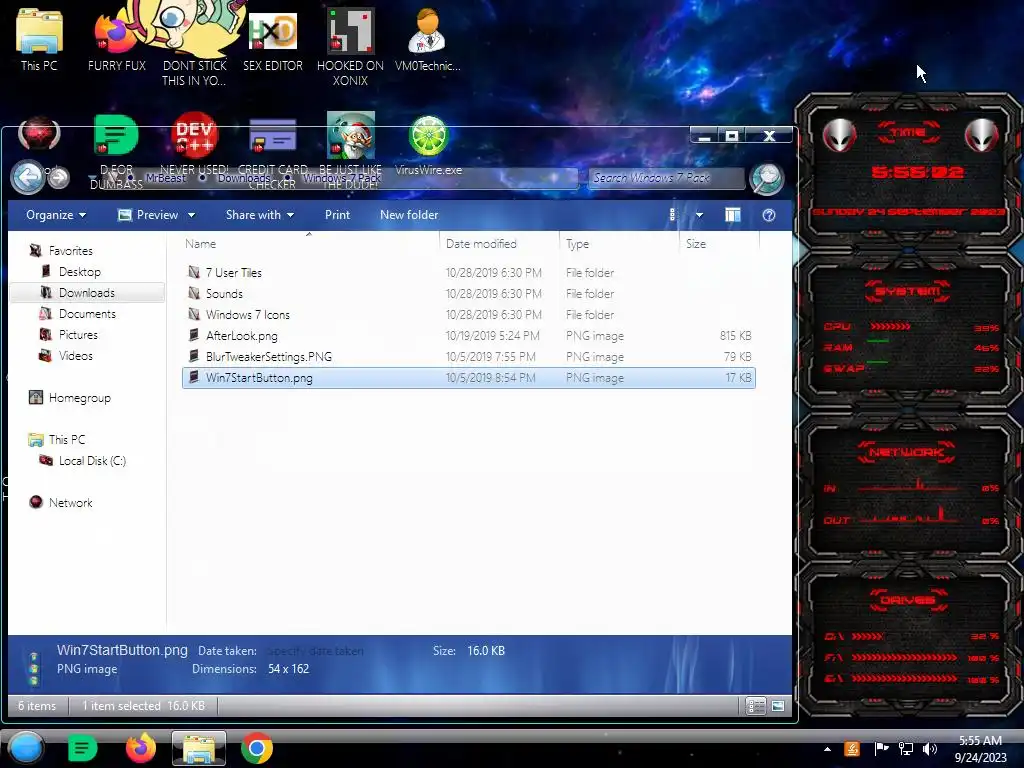This screenshot has height=768, width=1024.
Task: Switch to large icons view in status bar
Action: (x=778, y=706)
